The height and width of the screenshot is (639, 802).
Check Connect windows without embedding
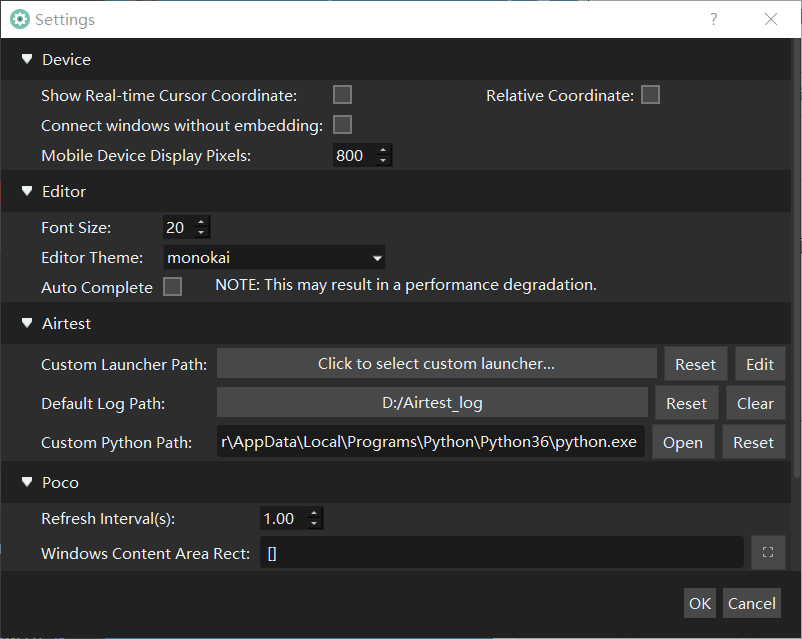click(343, 125)
